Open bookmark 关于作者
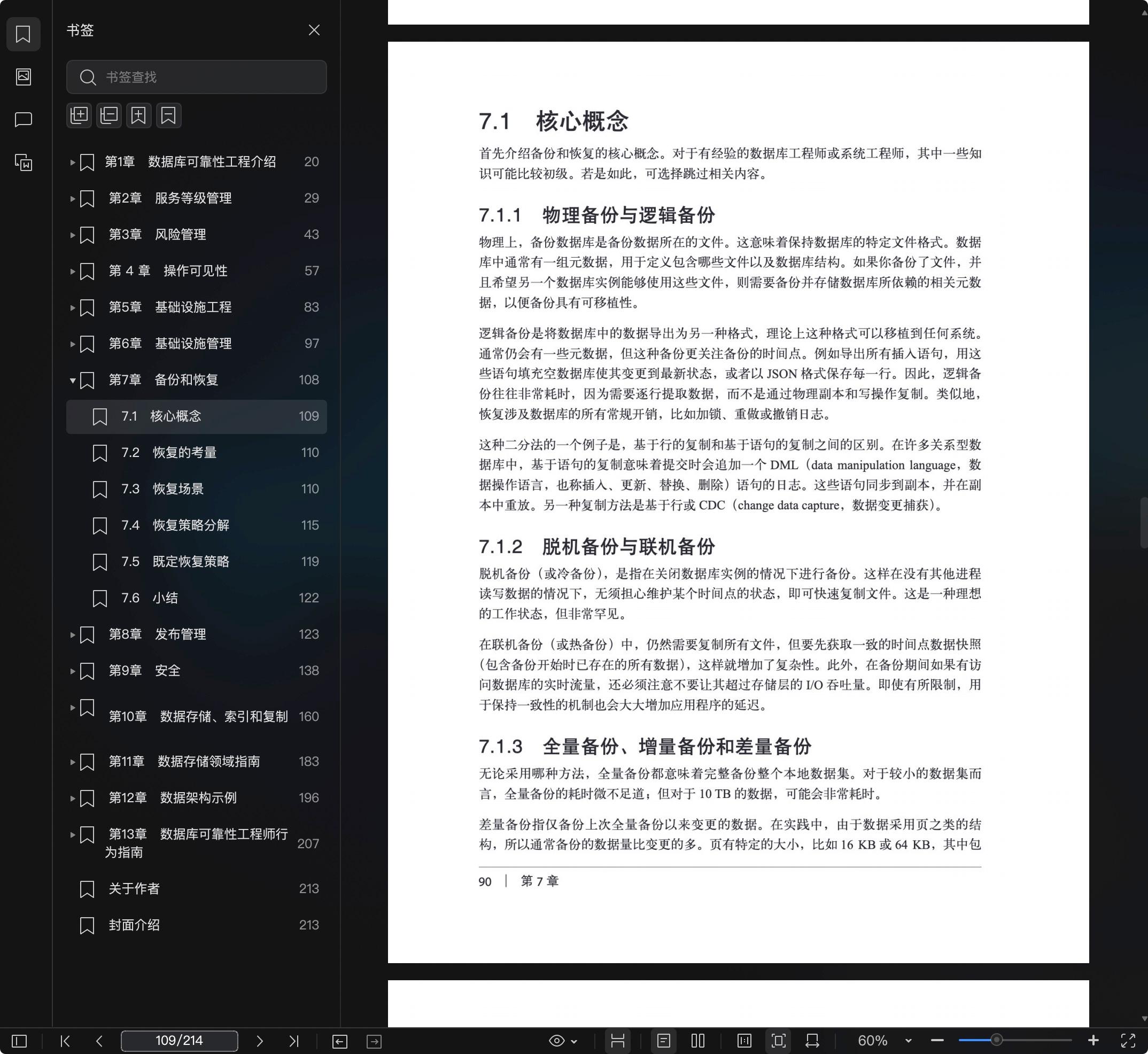Viewport: 1148px width, 1054px height. point(196,889)
